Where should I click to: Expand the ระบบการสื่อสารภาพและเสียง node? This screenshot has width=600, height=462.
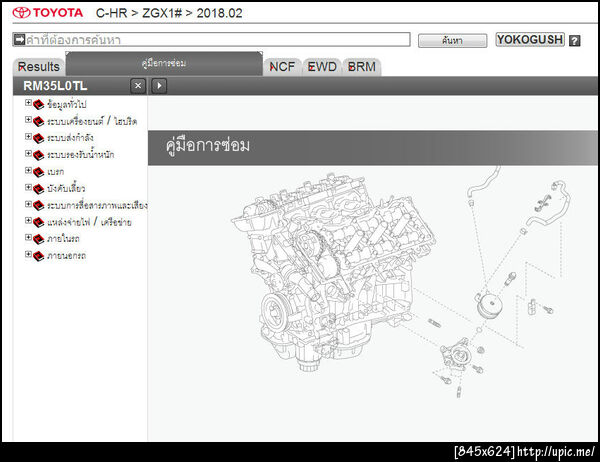[28, 204]
